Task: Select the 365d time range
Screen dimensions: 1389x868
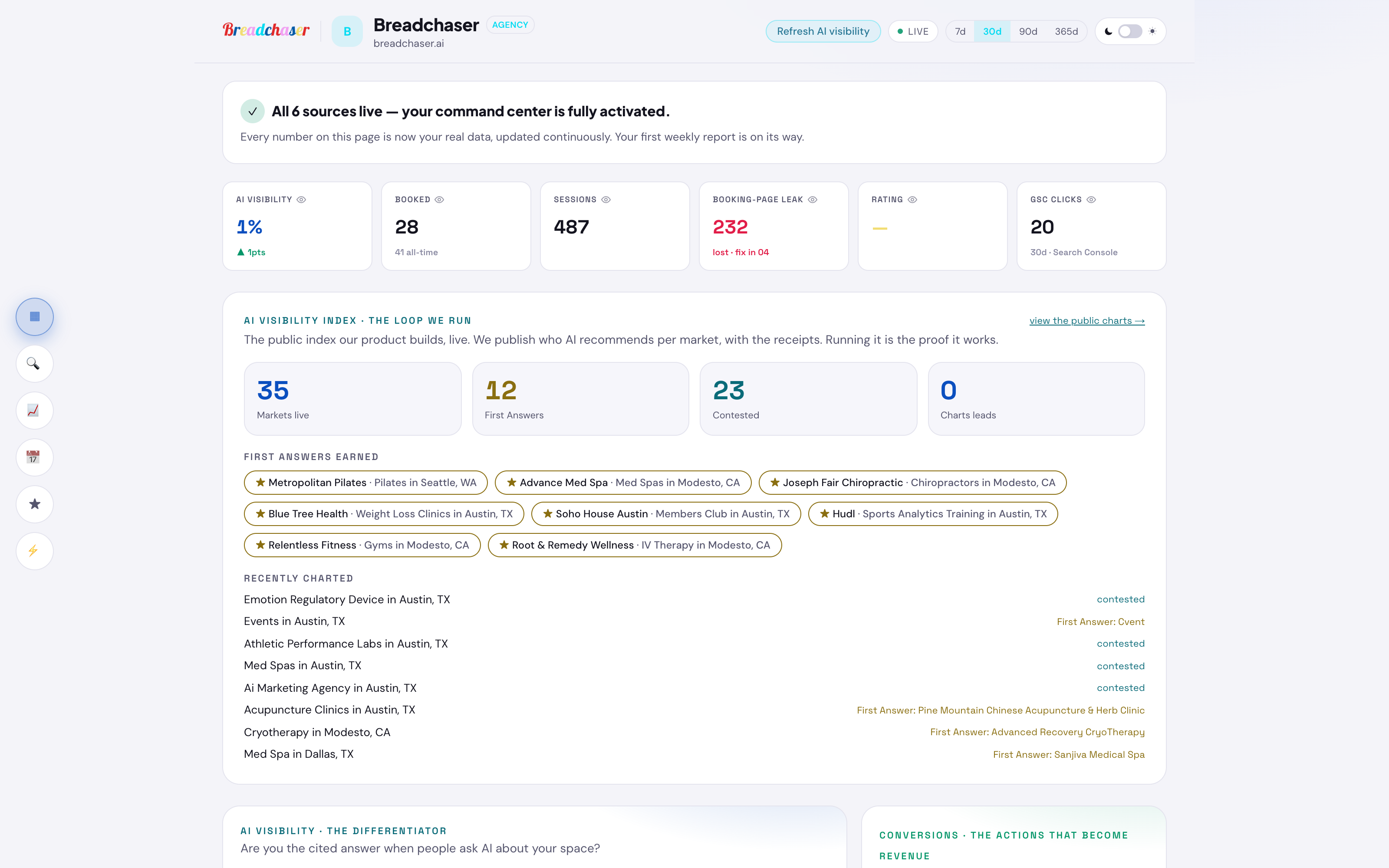Action: [1066, 32]
